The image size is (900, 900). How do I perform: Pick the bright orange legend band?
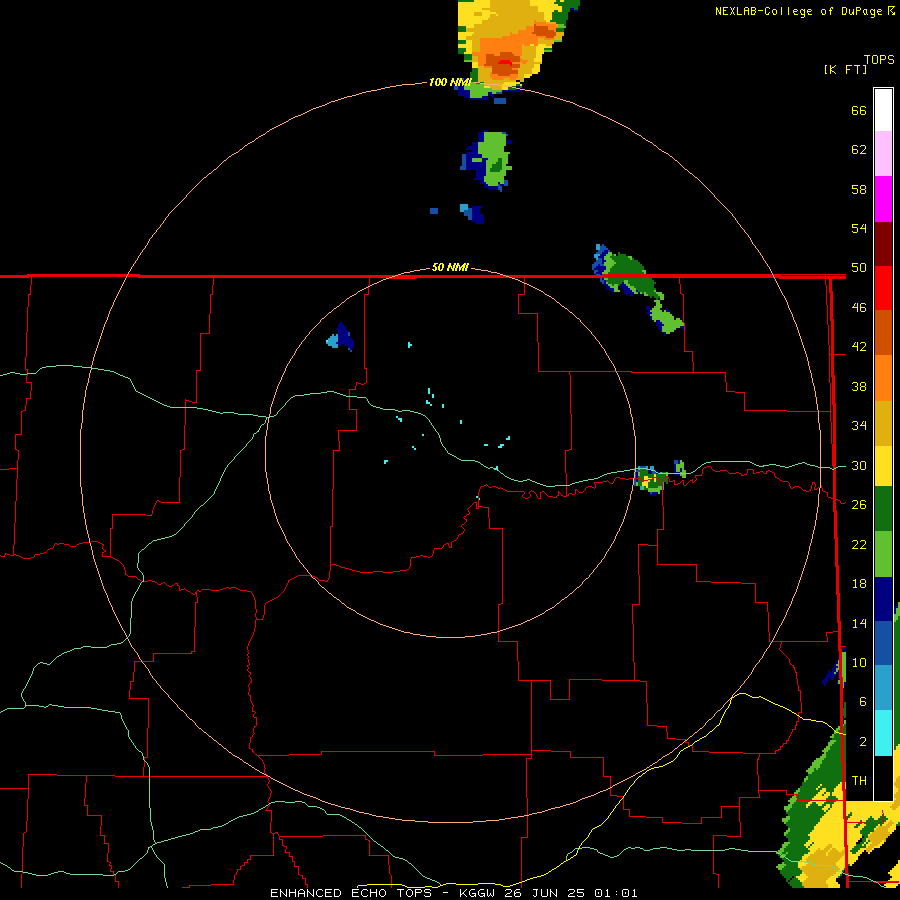[x=883, y=378]
